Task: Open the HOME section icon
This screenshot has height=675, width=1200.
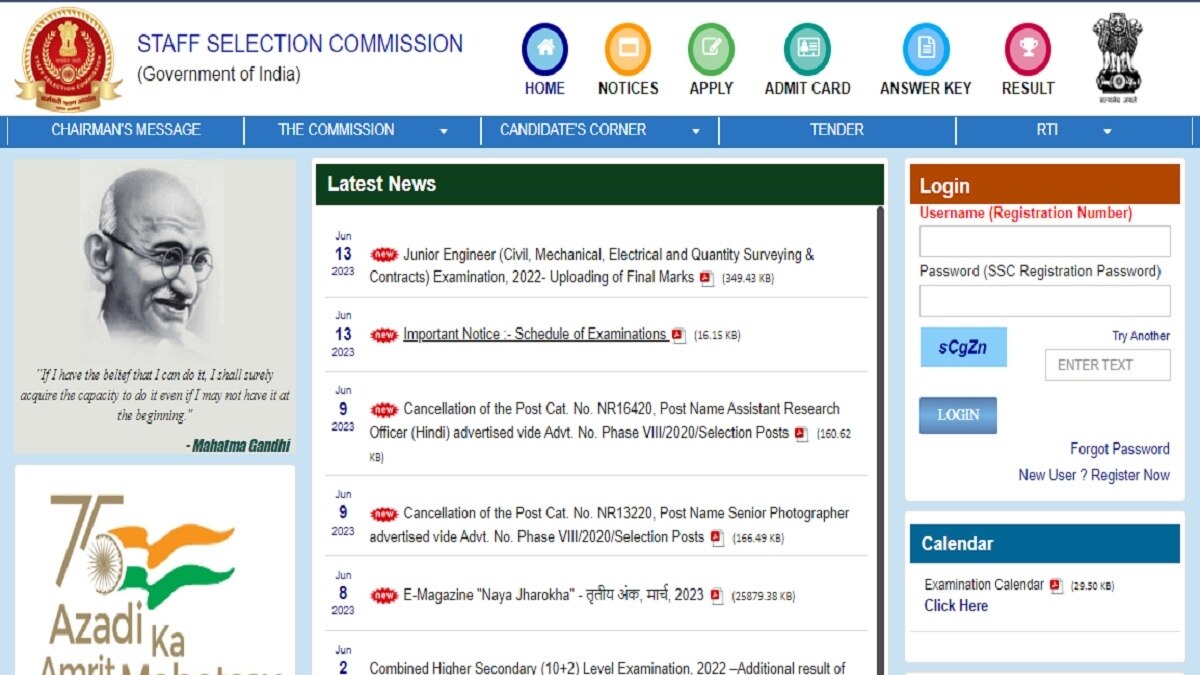Action: 544,46
